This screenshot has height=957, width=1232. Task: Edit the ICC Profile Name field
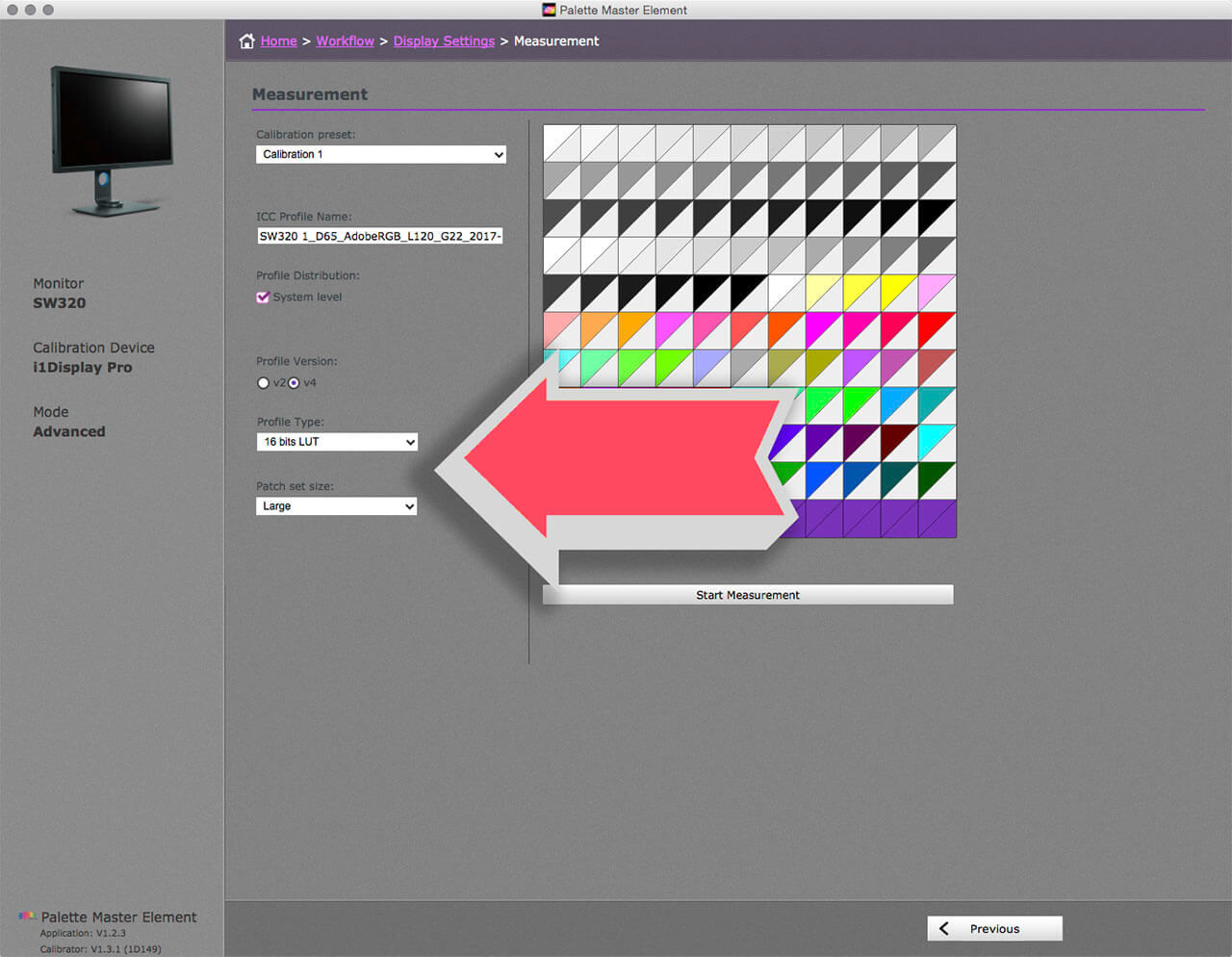click(380, 236)
